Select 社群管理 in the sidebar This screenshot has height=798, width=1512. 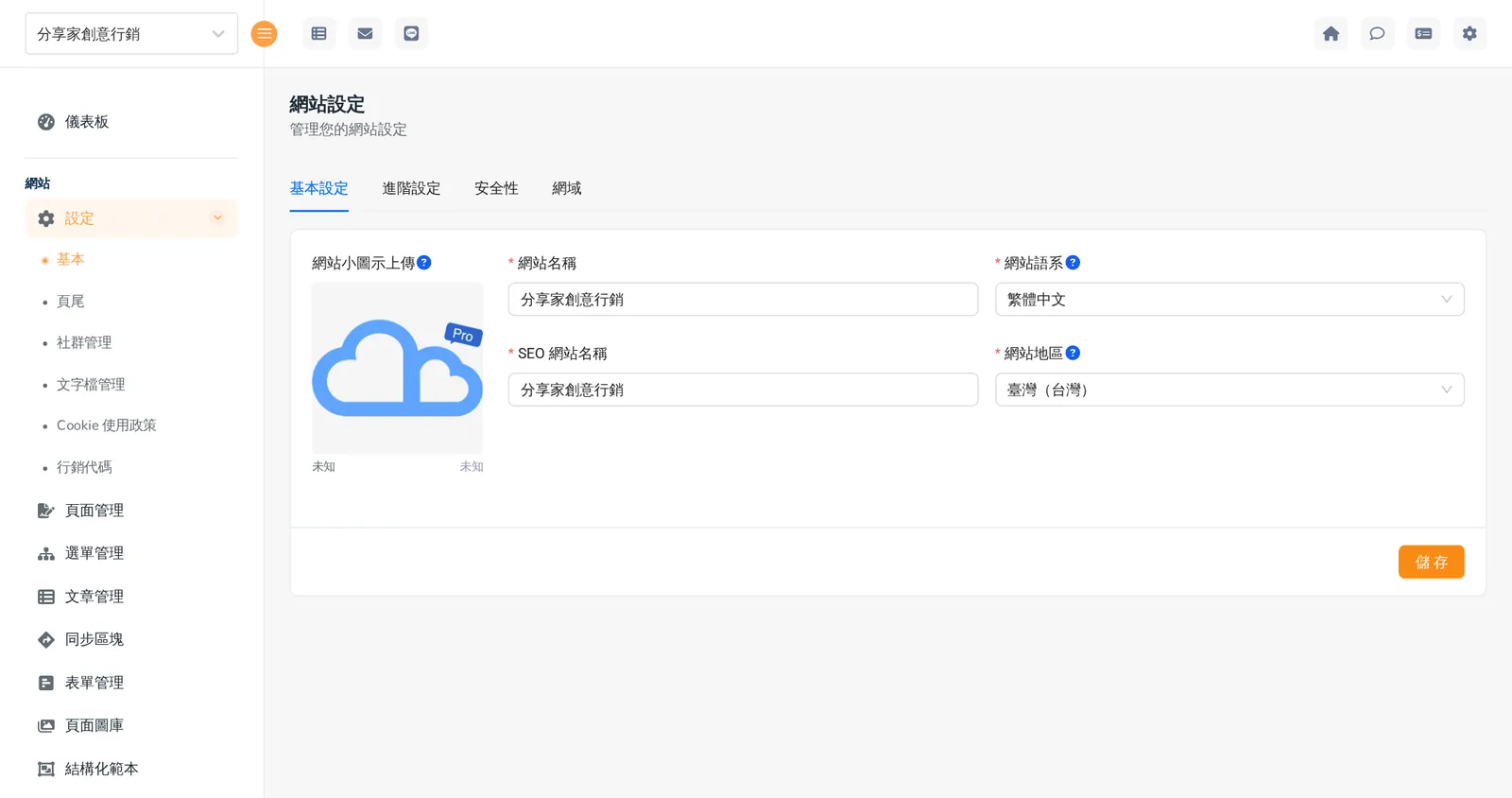84,342
